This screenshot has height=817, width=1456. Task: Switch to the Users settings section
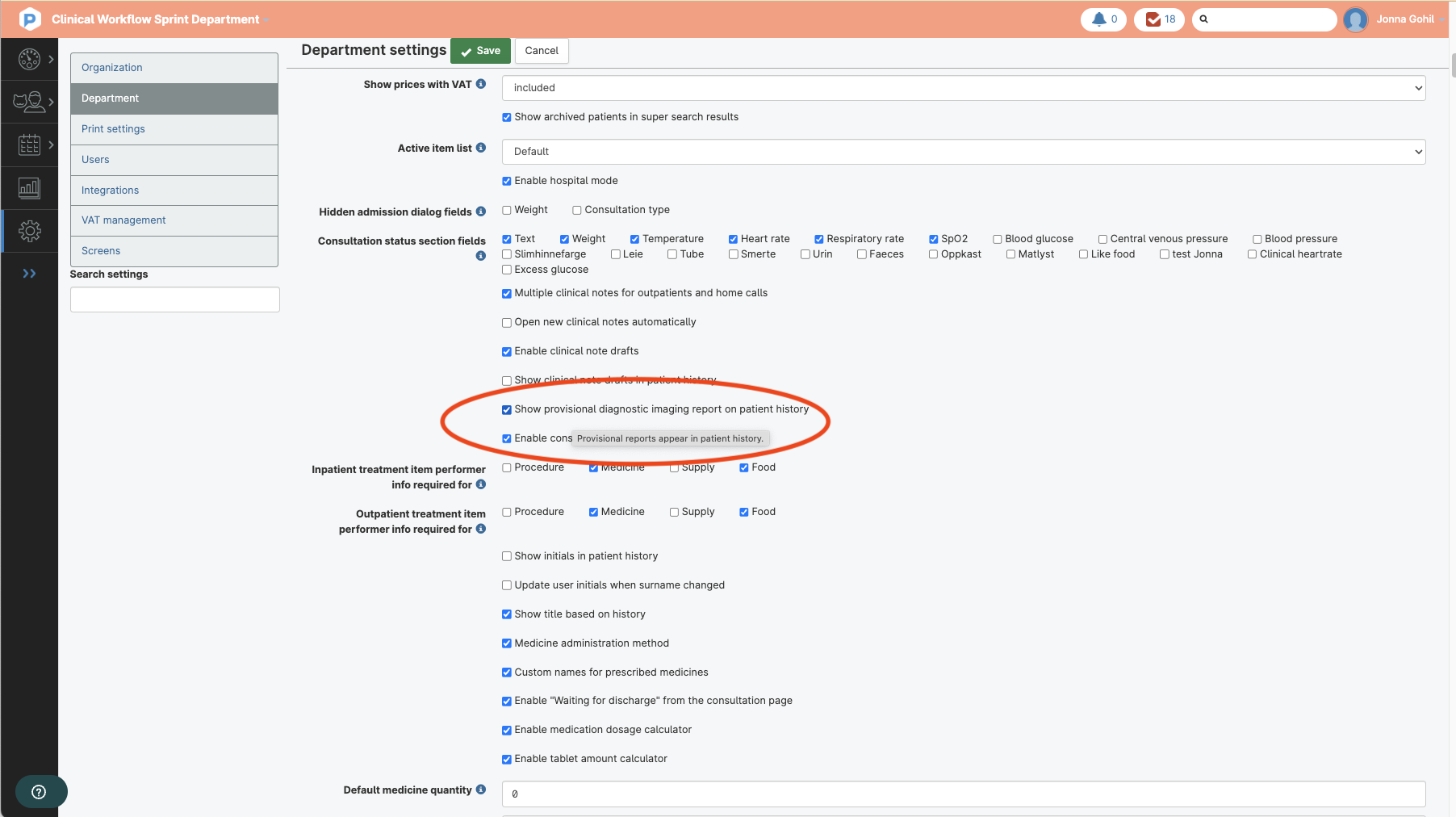click(x=95, y=159)
